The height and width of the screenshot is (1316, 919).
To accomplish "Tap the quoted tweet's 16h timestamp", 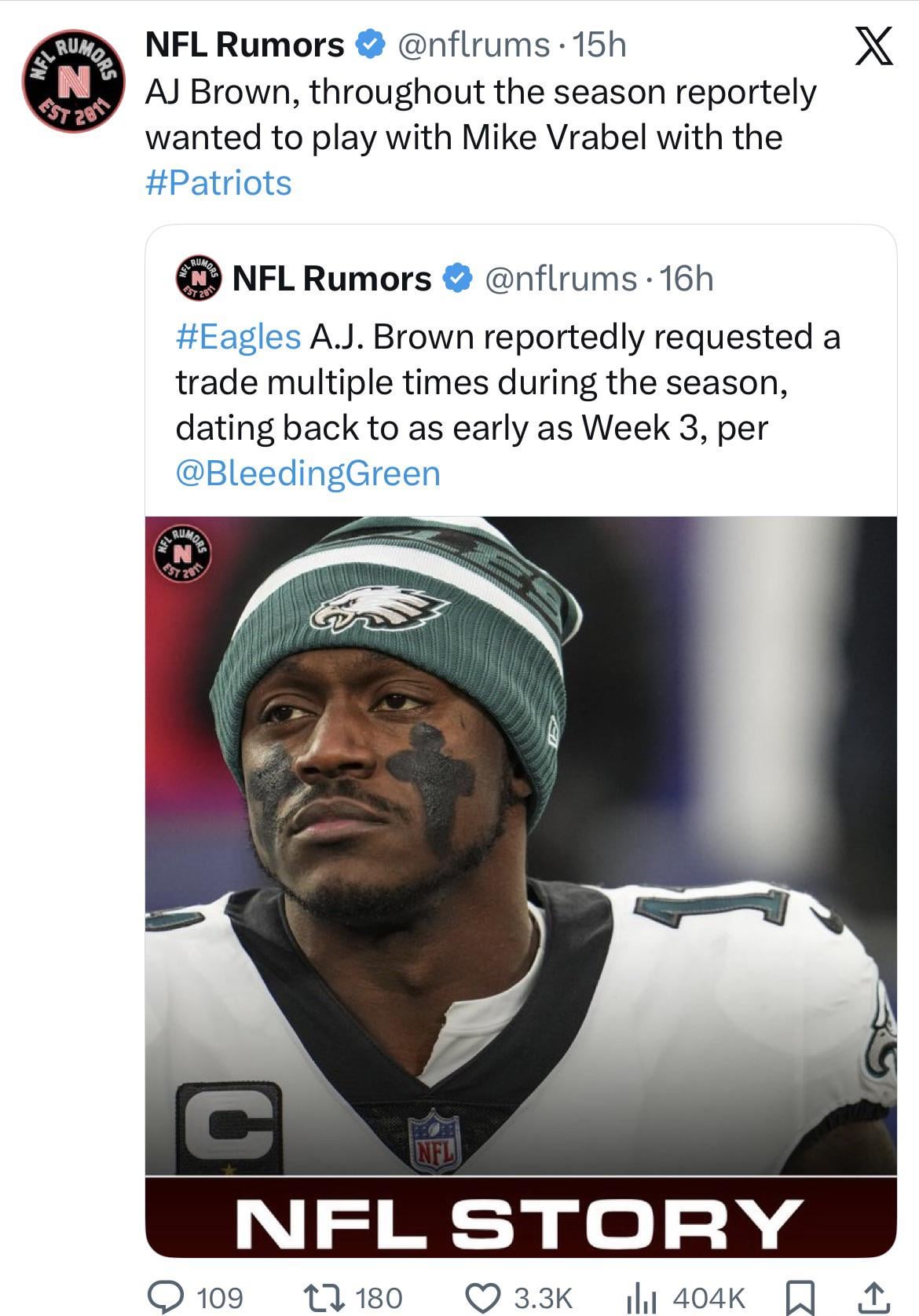I will click(687, 278).
